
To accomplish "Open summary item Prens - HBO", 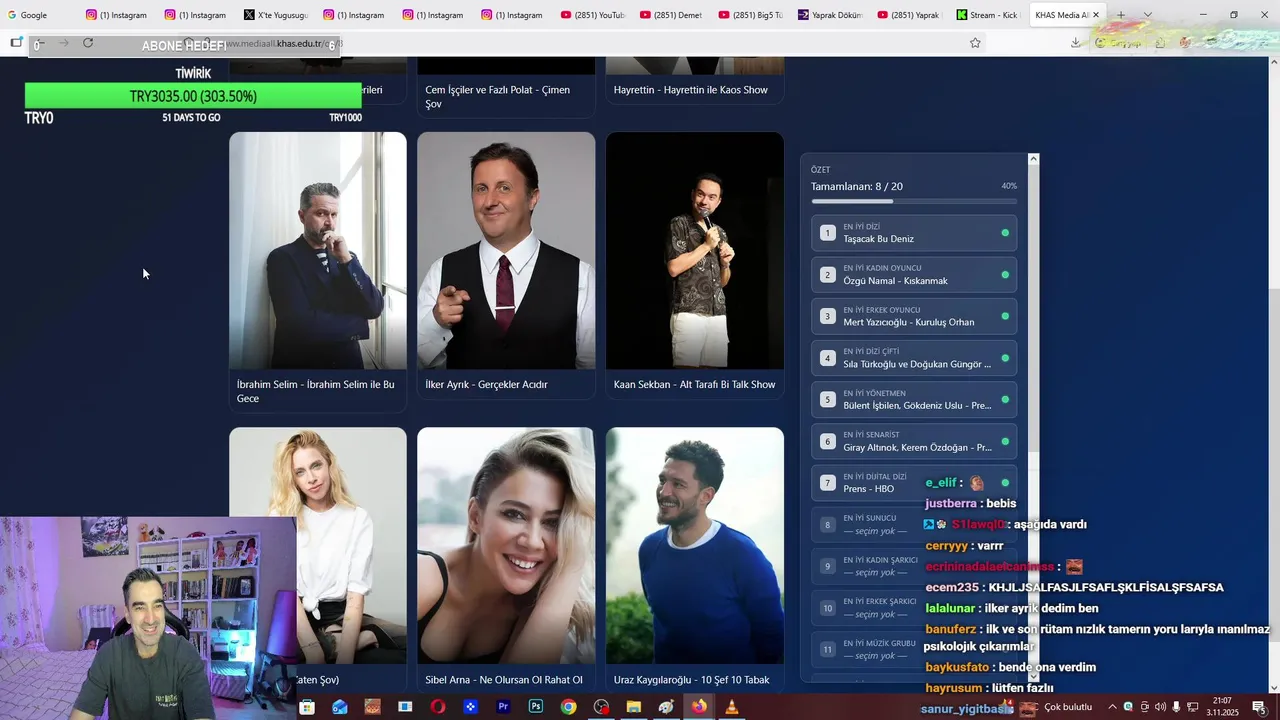I will [x=914, y=483].
